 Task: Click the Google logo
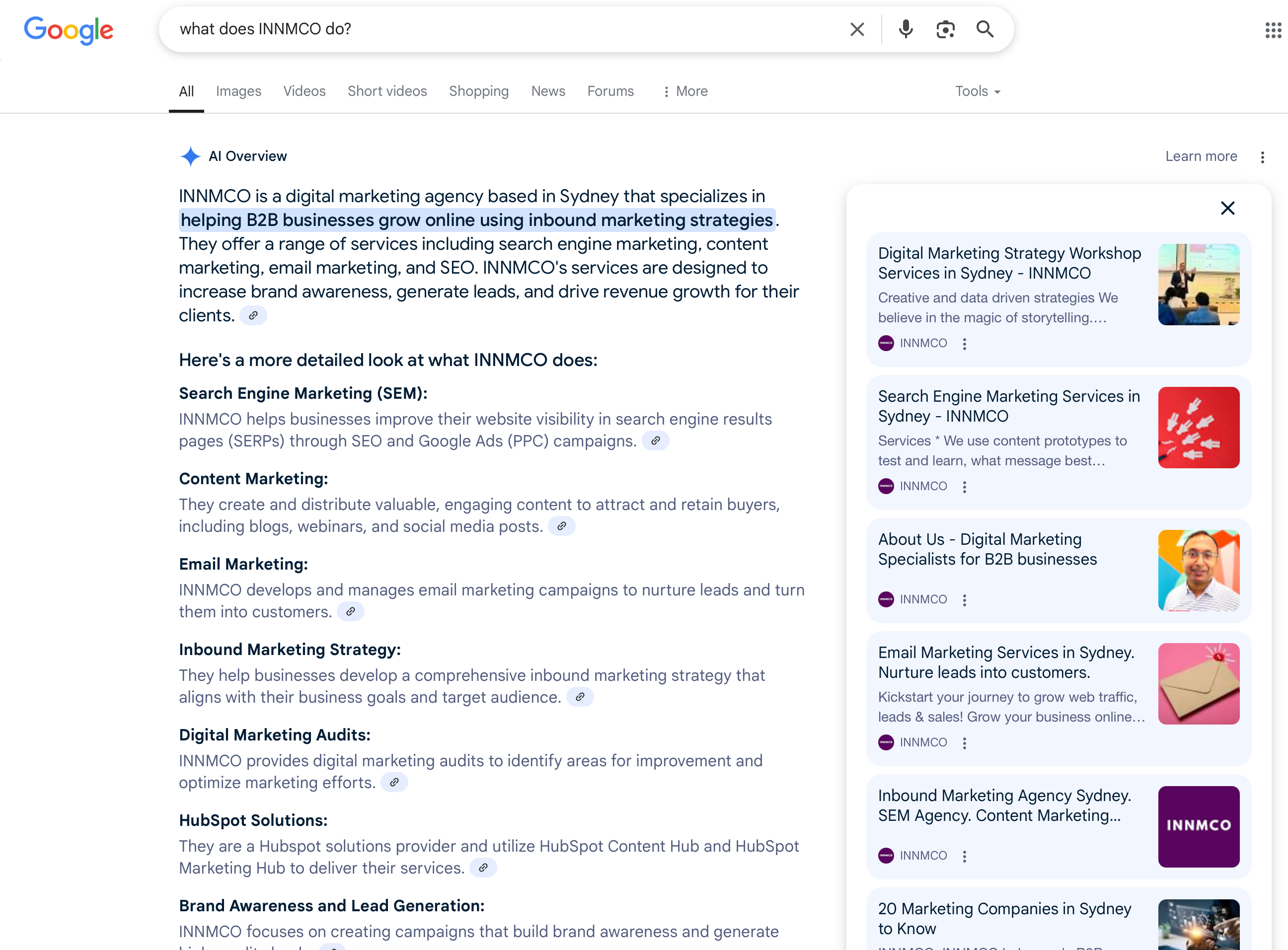pos(69,30)
